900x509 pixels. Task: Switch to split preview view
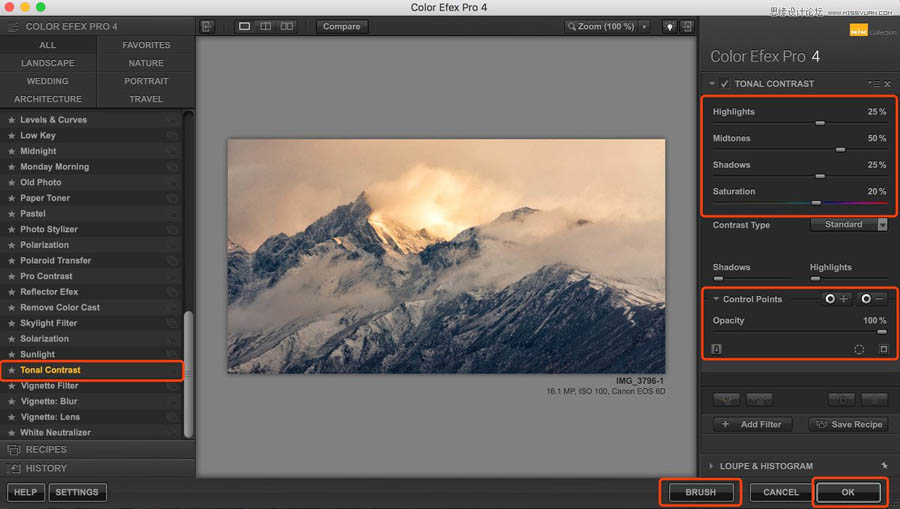point(265,26)
